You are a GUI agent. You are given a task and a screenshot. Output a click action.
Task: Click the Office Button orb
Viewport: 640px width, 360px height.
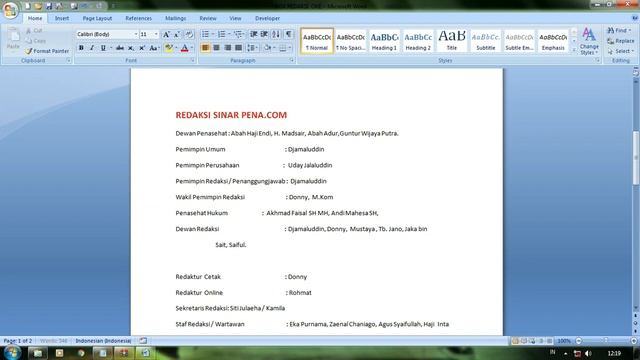point(11,10)
